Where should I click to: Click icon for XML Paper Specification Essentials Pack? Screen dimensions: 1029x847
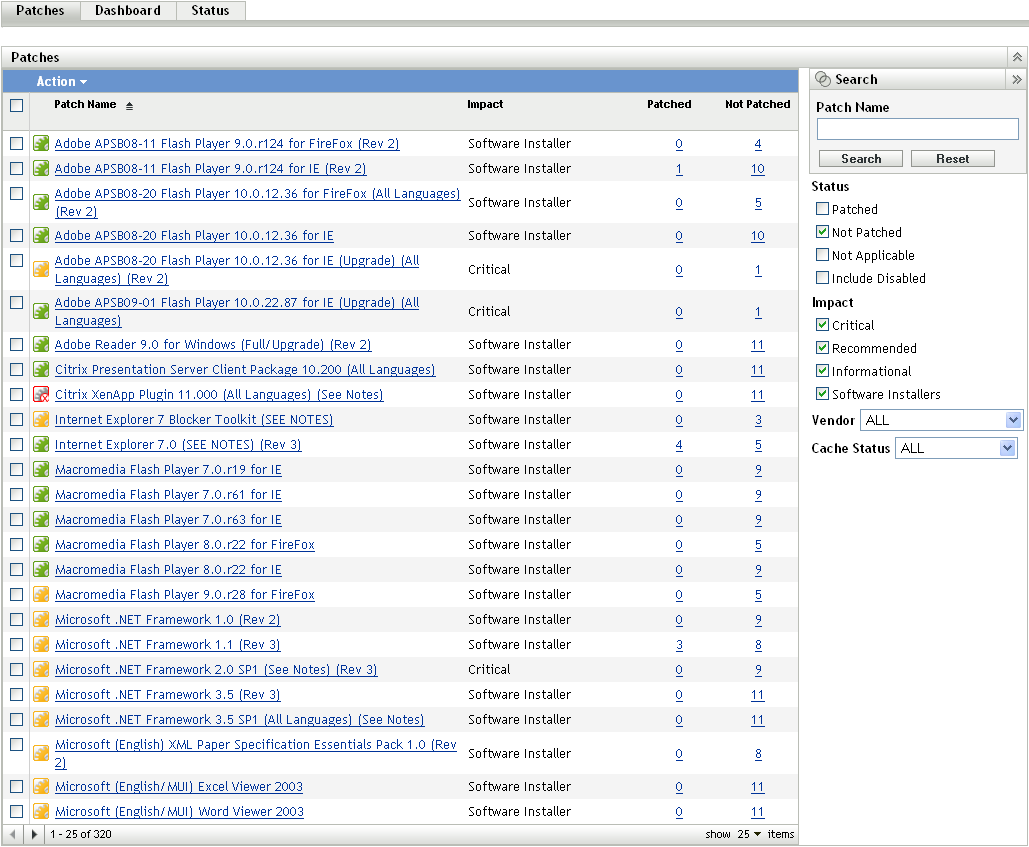[41, 753]
